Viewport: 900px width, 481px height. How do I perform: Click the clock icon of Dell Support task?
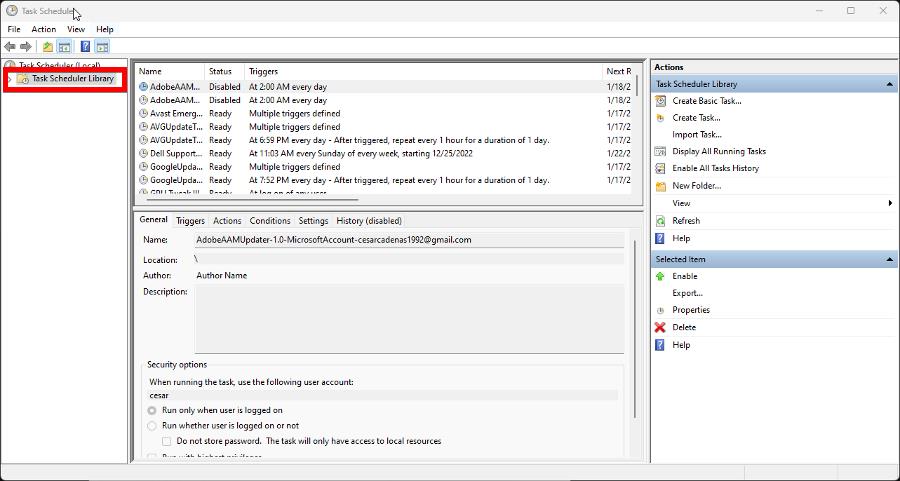point(143,154)
